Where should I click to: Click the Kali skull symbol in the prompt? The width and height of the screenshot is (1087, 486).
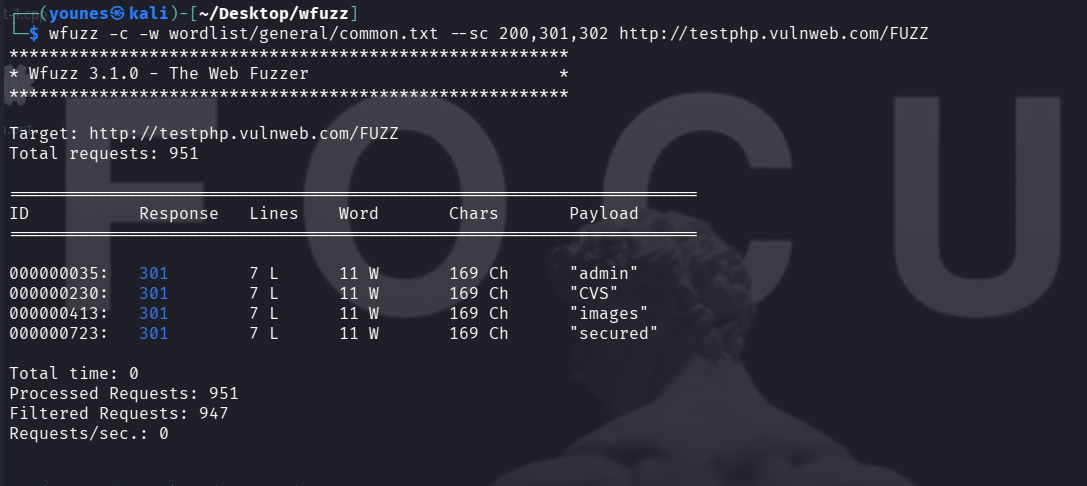[118, 12]
